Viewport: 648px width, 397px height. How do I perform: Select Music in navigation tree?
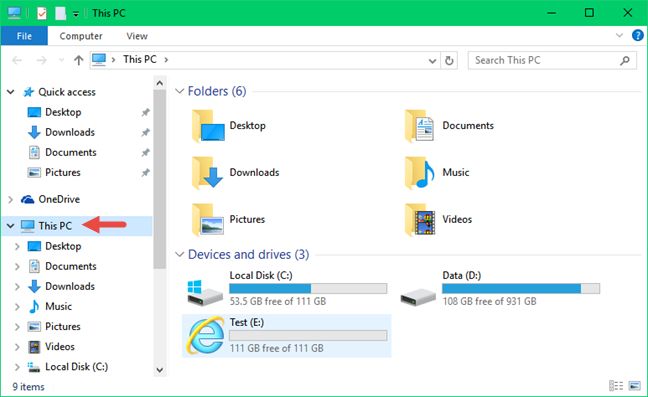click(59, 306)
